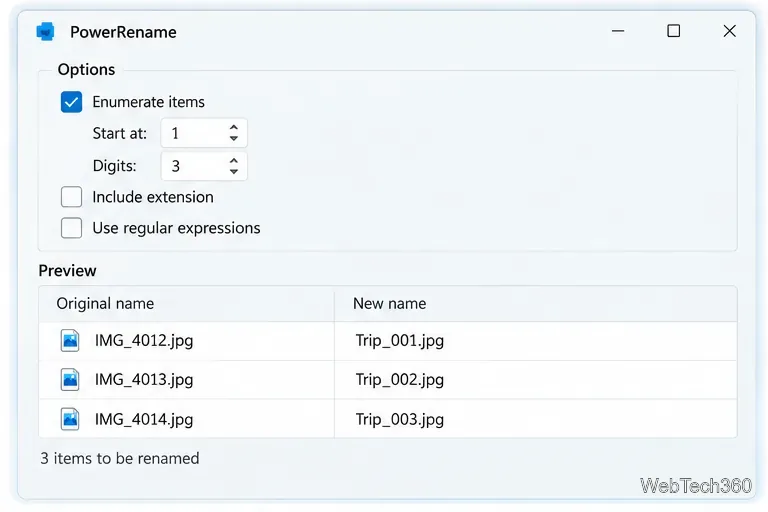Viewport: 768px width, 512px height.
Task: Click the new name Trip_002.jpg
Action: coord(400,380)
